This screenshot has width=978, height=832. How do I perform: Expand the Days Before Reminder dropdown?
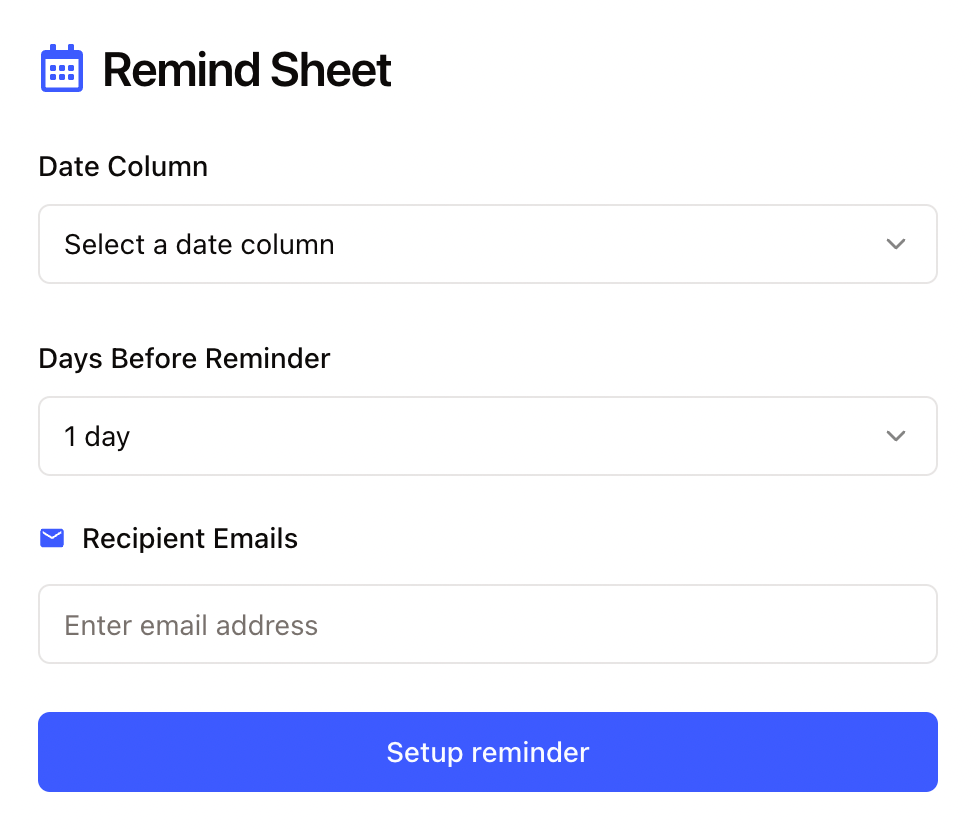coord(488,436)
